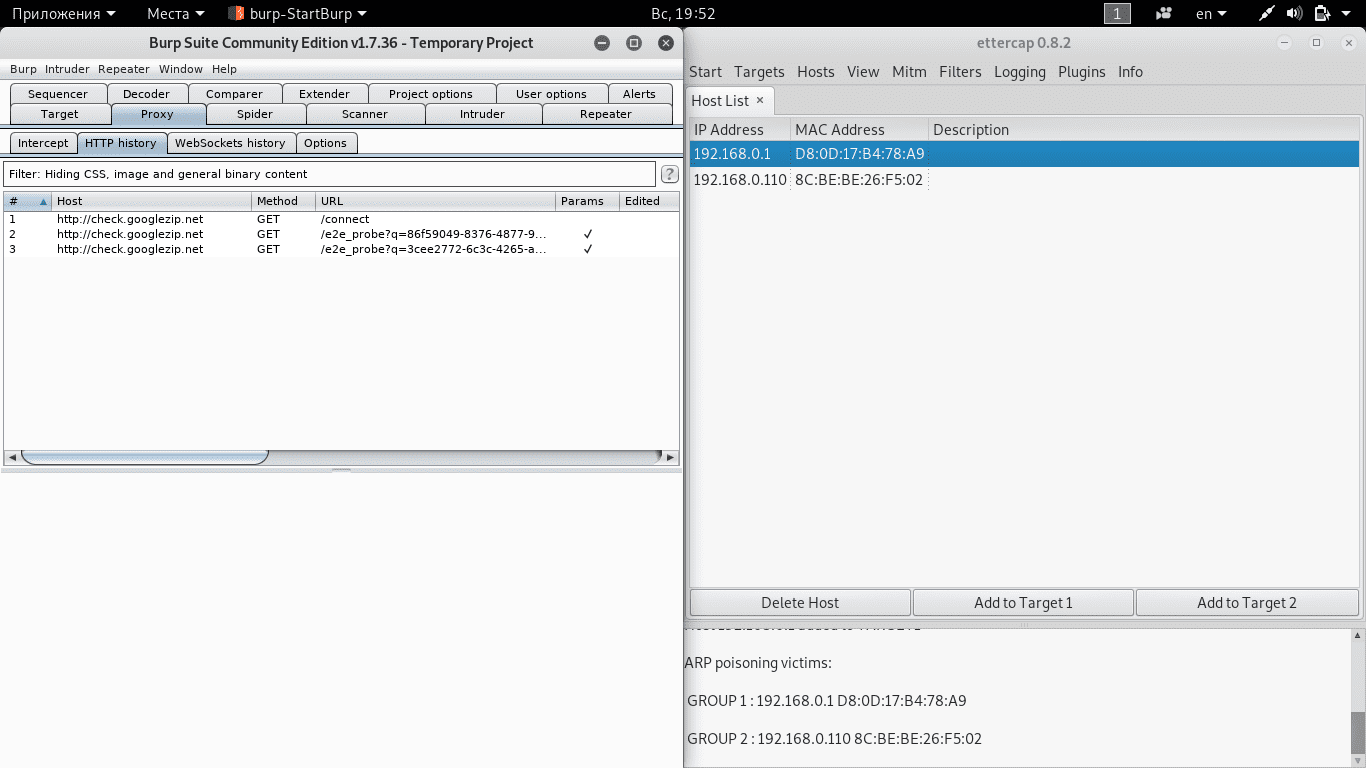Open the Места menu

pyautogui.click(x=175, y=14)
